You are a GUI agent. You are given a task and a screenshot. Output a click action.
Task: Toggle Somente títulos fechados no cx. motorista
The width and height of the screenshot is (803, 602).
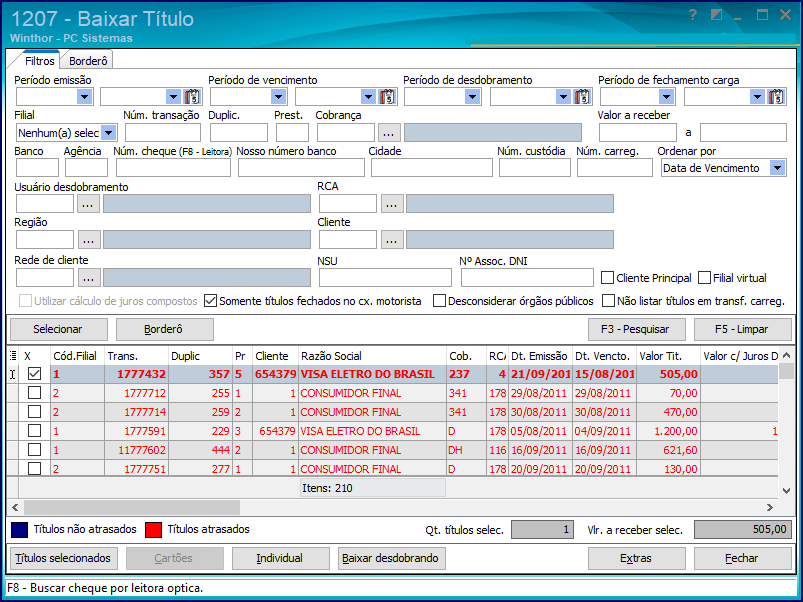pos(210,300)
